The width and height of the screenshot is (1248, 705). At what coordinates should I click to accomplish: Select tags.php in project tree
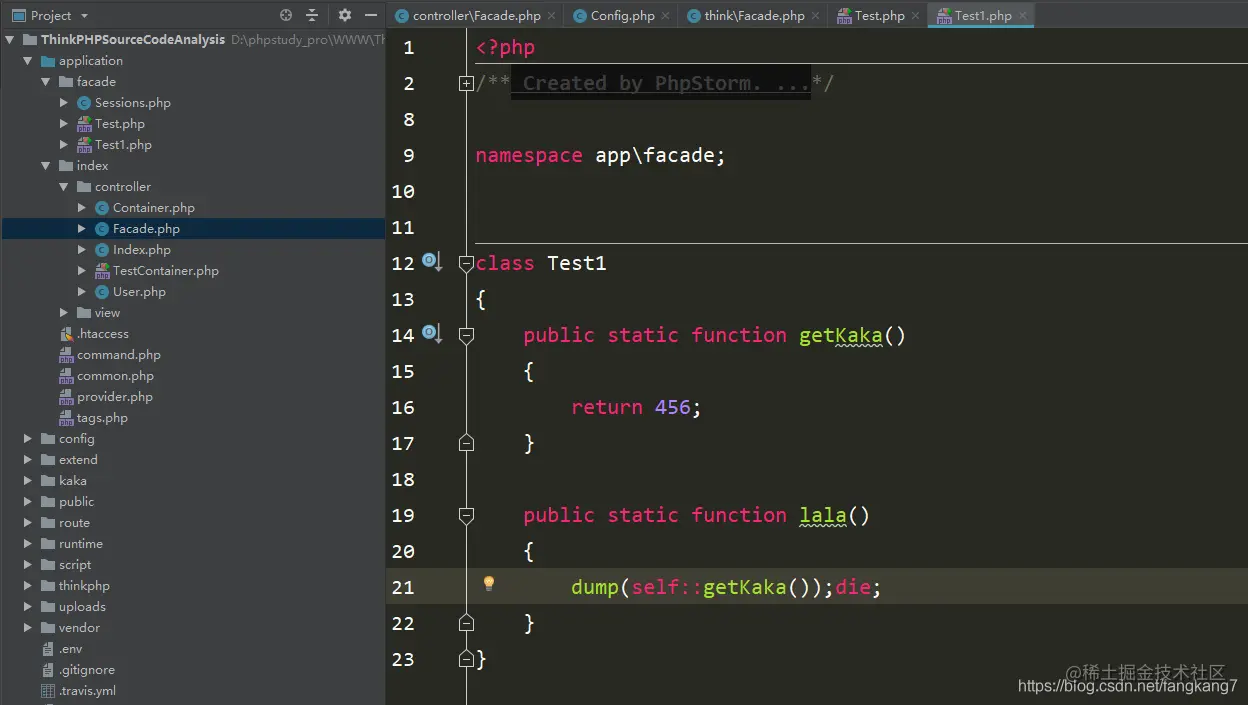[x=102, y=418]
